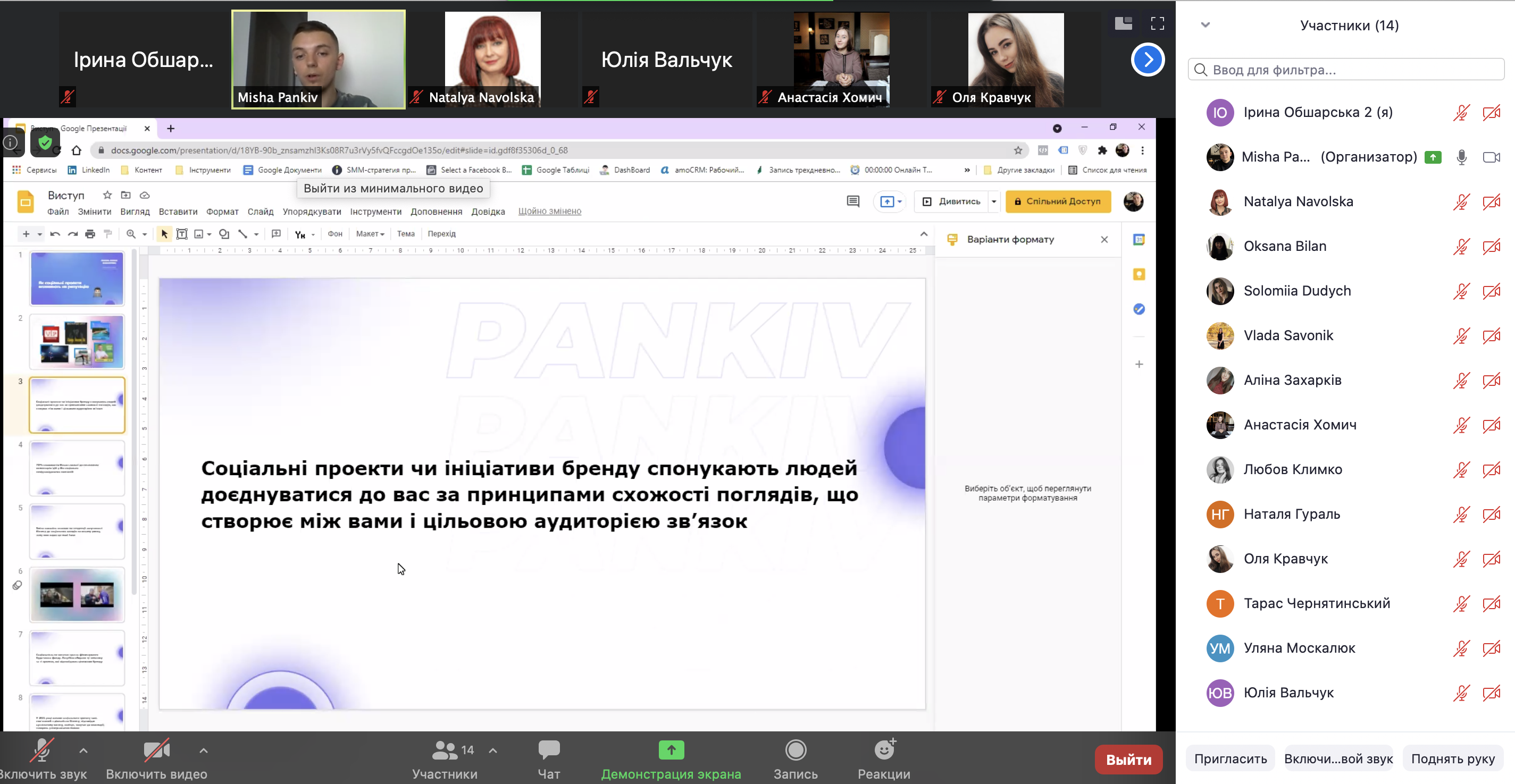Image resolution: width=1515 pixels, height=784 pixels.
Task: Open Google Calendar side panel icon
Action: (x=1139, y=240)
